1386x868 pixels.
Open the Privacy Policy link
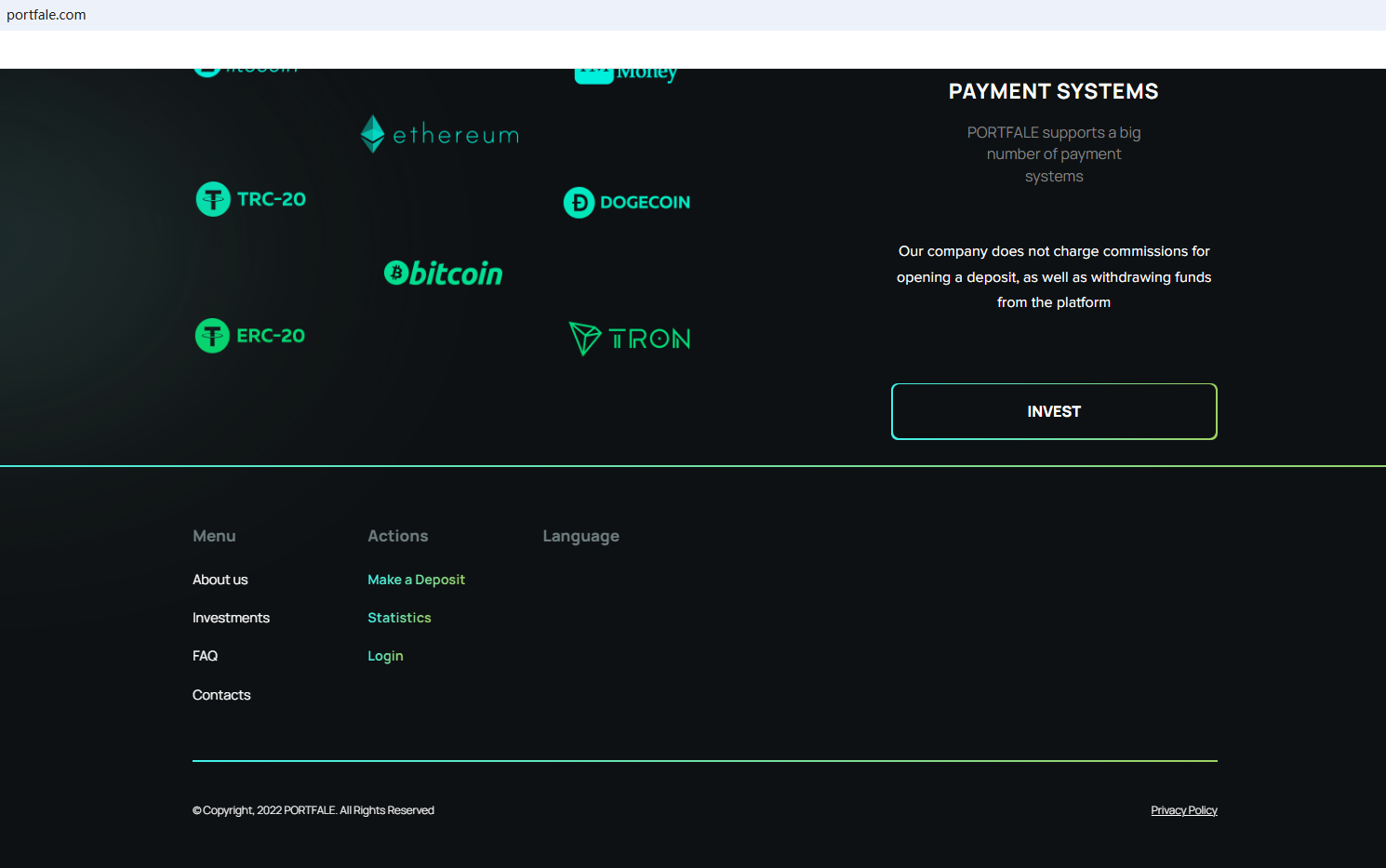point(1184,810)
